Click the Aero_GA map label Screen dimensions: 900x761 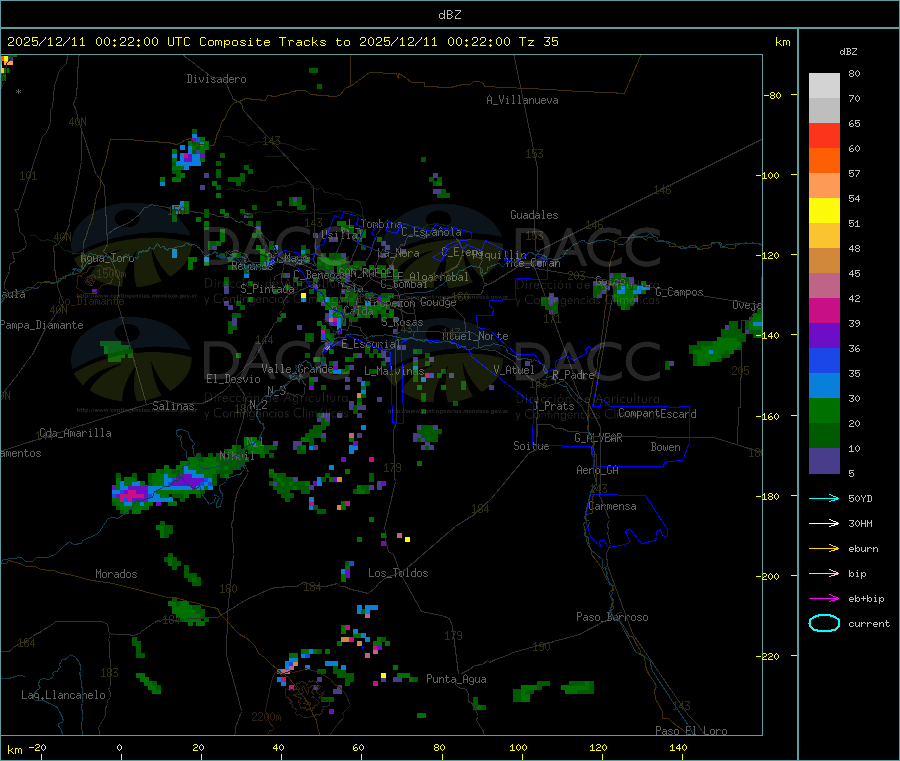click(598, 471)
